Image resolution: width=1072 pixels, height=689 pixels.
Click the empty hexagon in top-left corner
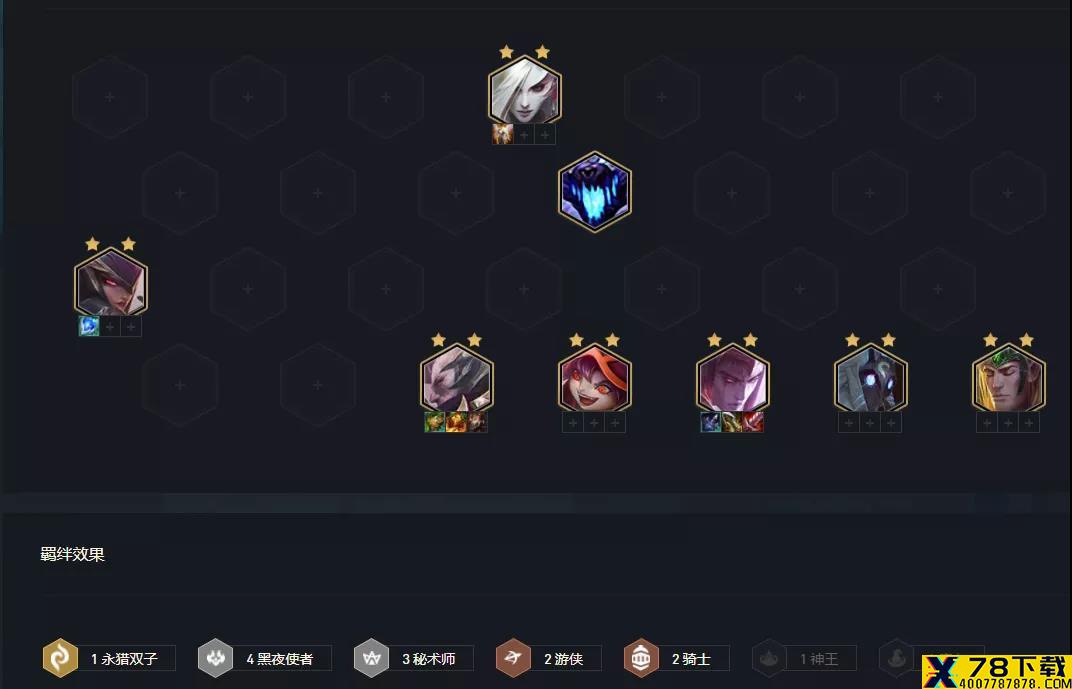110,97
